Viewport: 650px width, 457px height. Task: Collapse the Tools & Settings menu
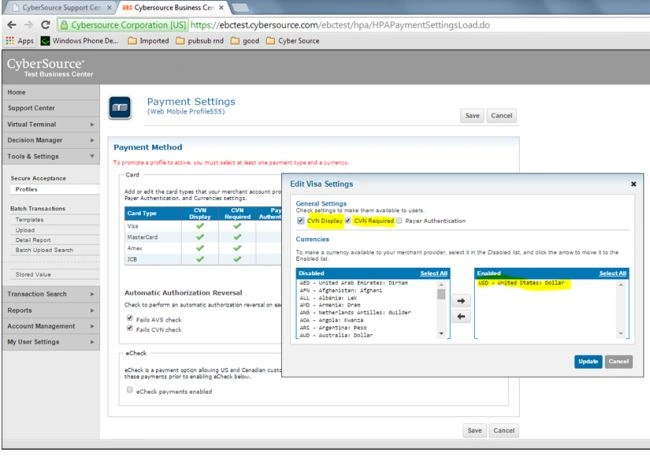51,156
